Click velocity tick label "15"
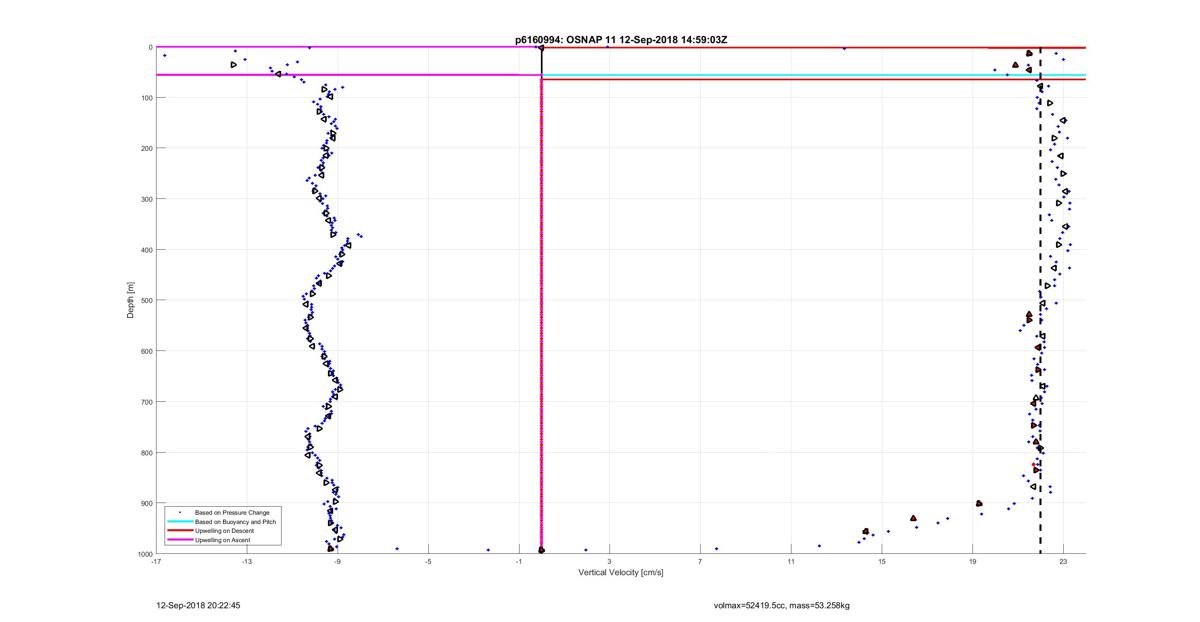The width and height of the screenshot is (1200, 622). point(882,562)
